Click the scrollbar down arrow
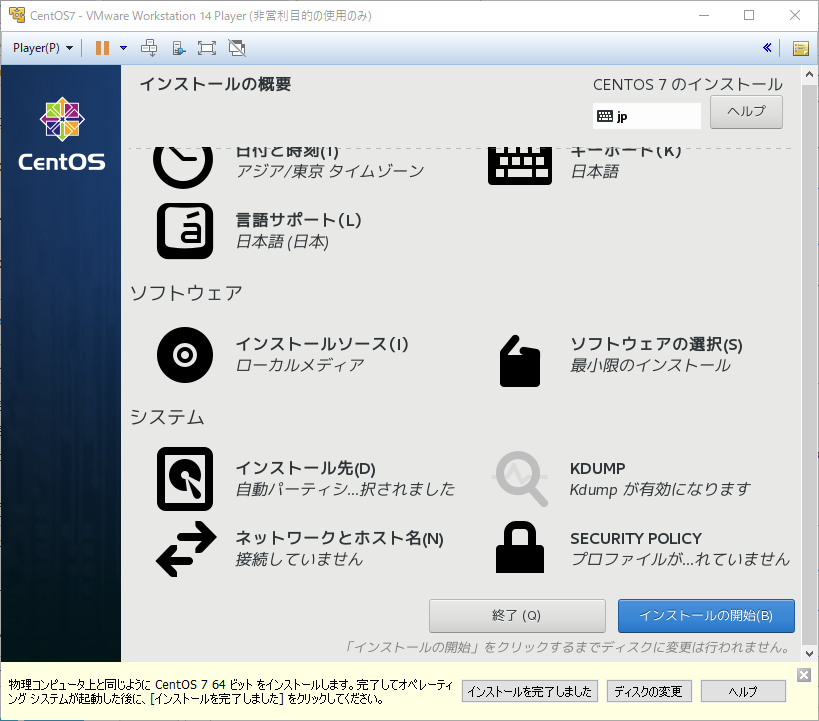Screen dimensions: 819x721 (x=809, y=653)
